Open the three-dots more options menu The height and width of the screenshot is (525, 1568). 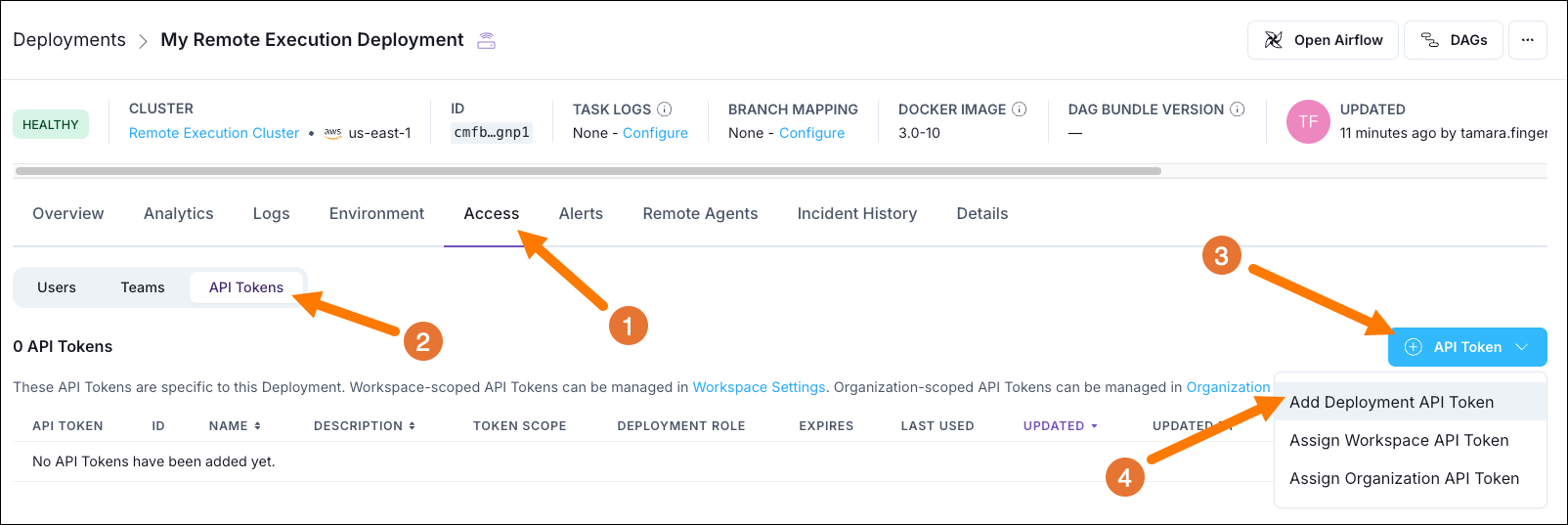pyautogui.click(x=1527, y=40)
